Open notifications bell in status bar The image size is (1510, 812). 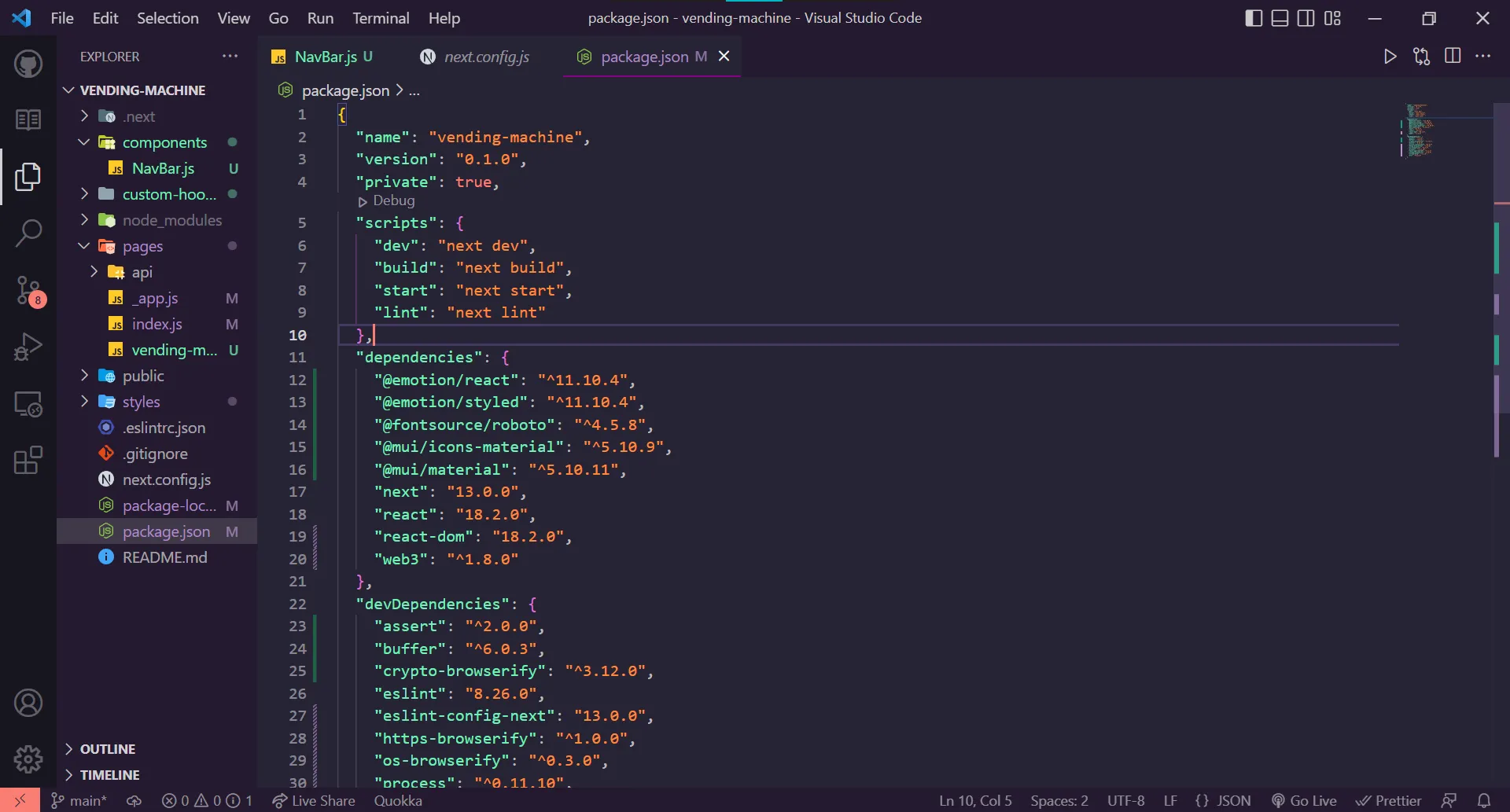coord(1484,801)
